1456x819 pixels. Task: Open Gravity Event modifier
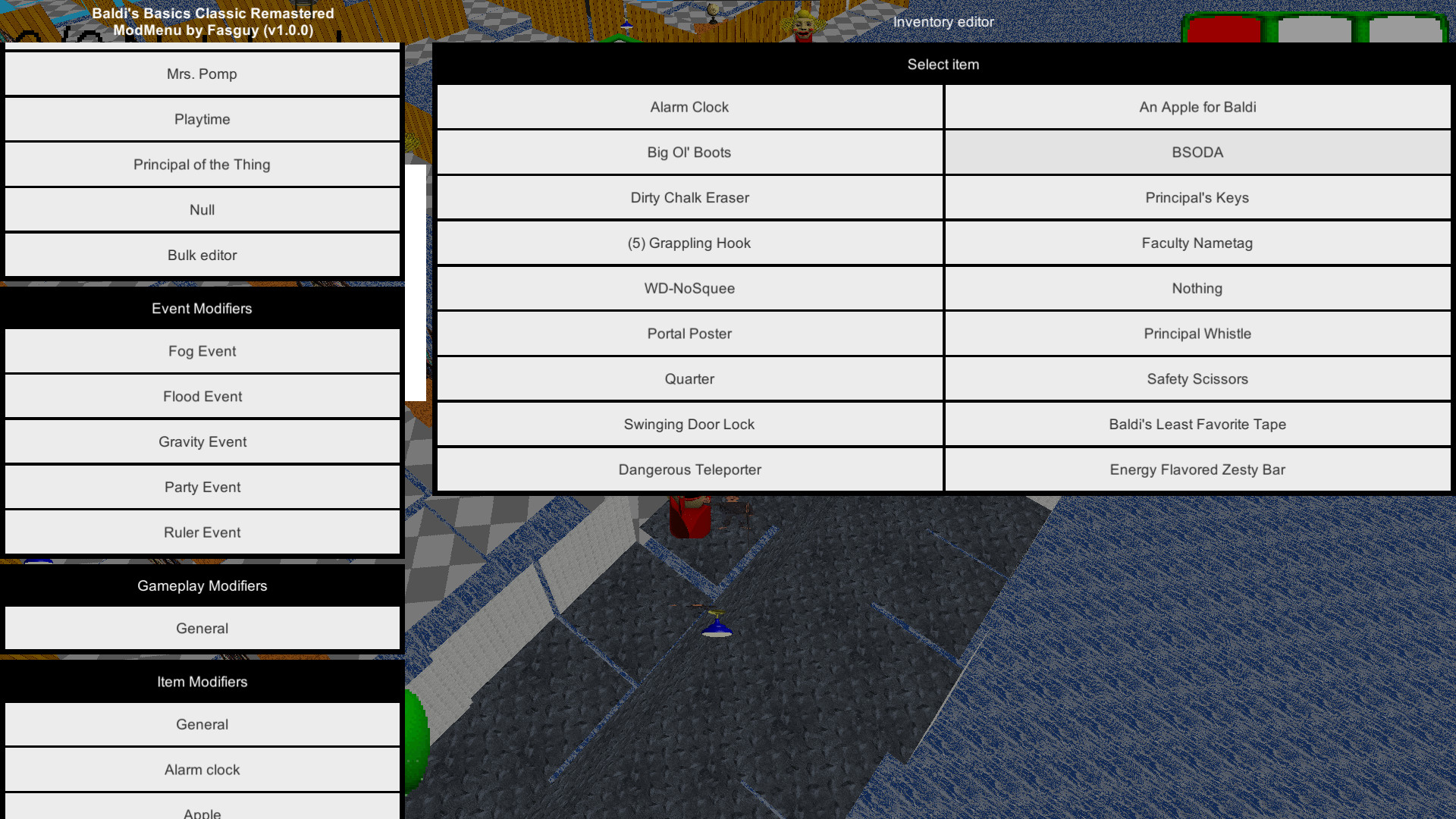201,441
